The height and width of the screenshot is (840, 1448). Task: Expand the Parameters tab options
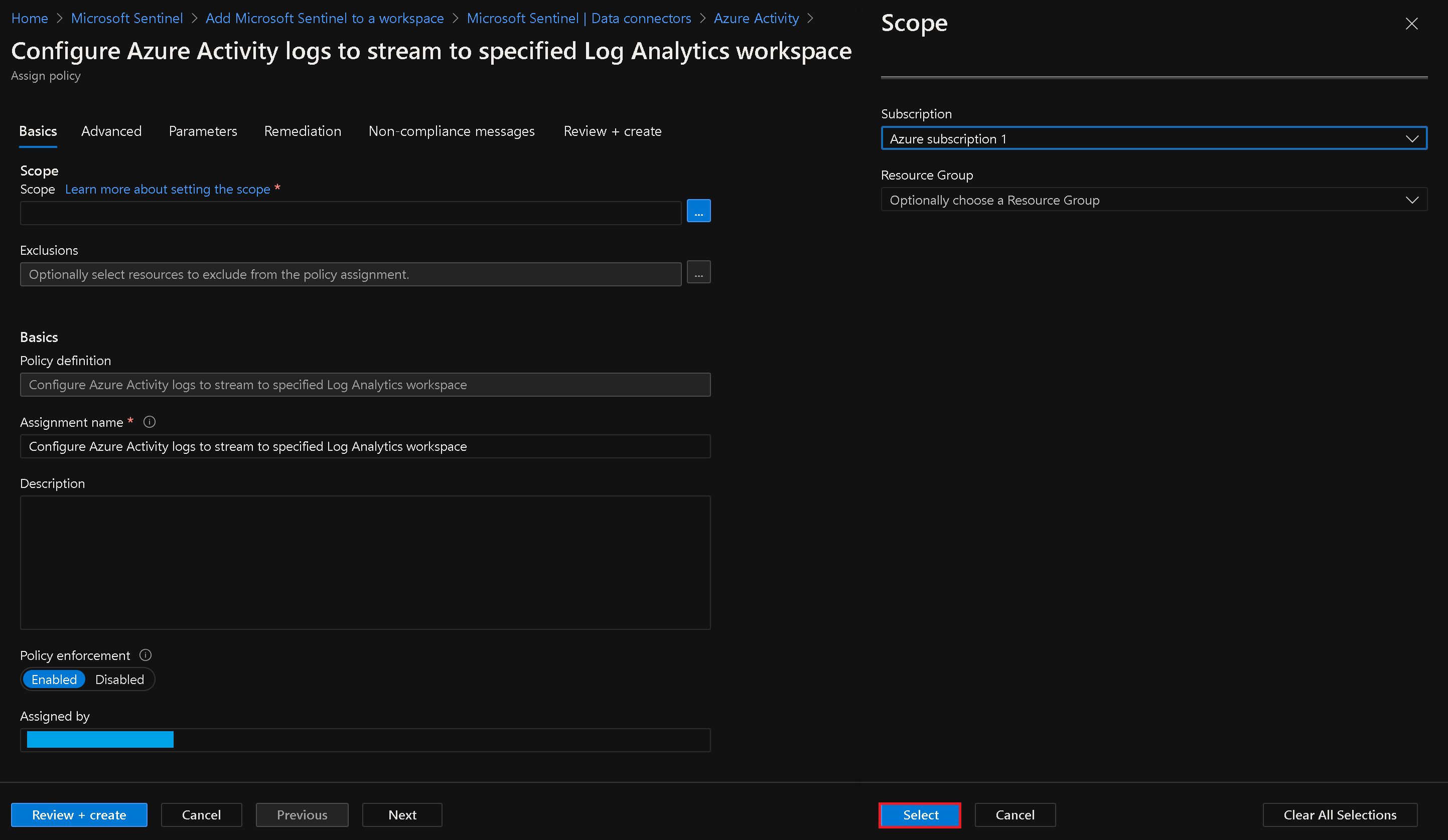tap(202, 130)
